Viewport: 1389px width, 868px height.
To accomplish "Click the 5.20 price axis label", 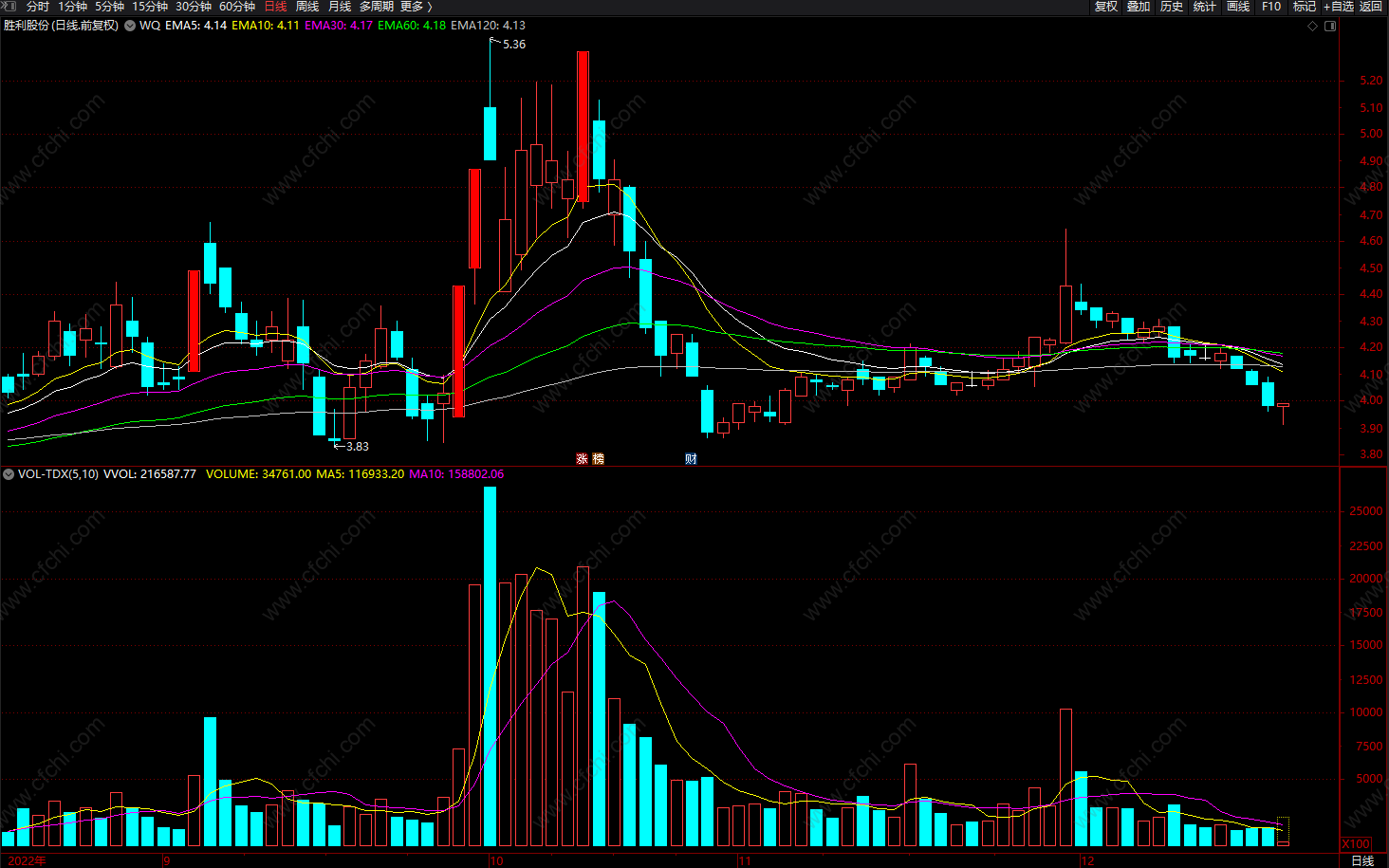I will point(1371,82).
